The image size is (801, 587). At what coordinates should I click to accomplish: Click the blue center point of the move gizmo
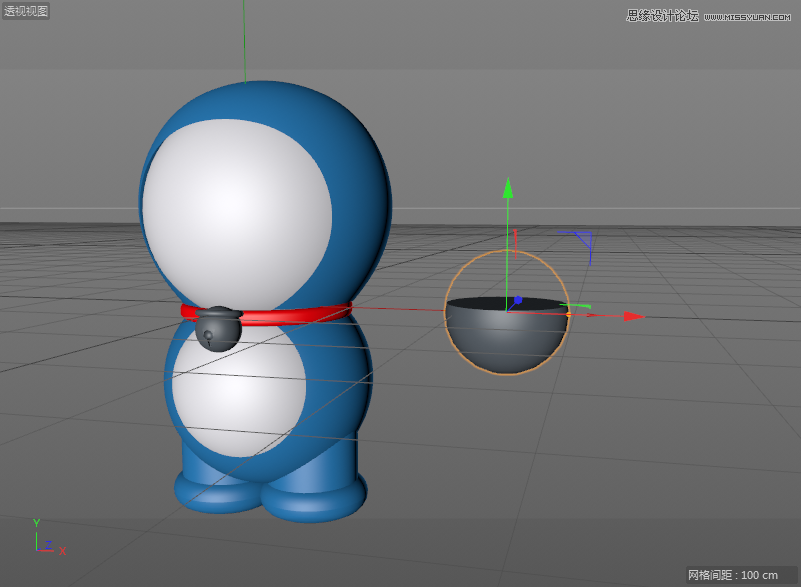click(518, 300)
